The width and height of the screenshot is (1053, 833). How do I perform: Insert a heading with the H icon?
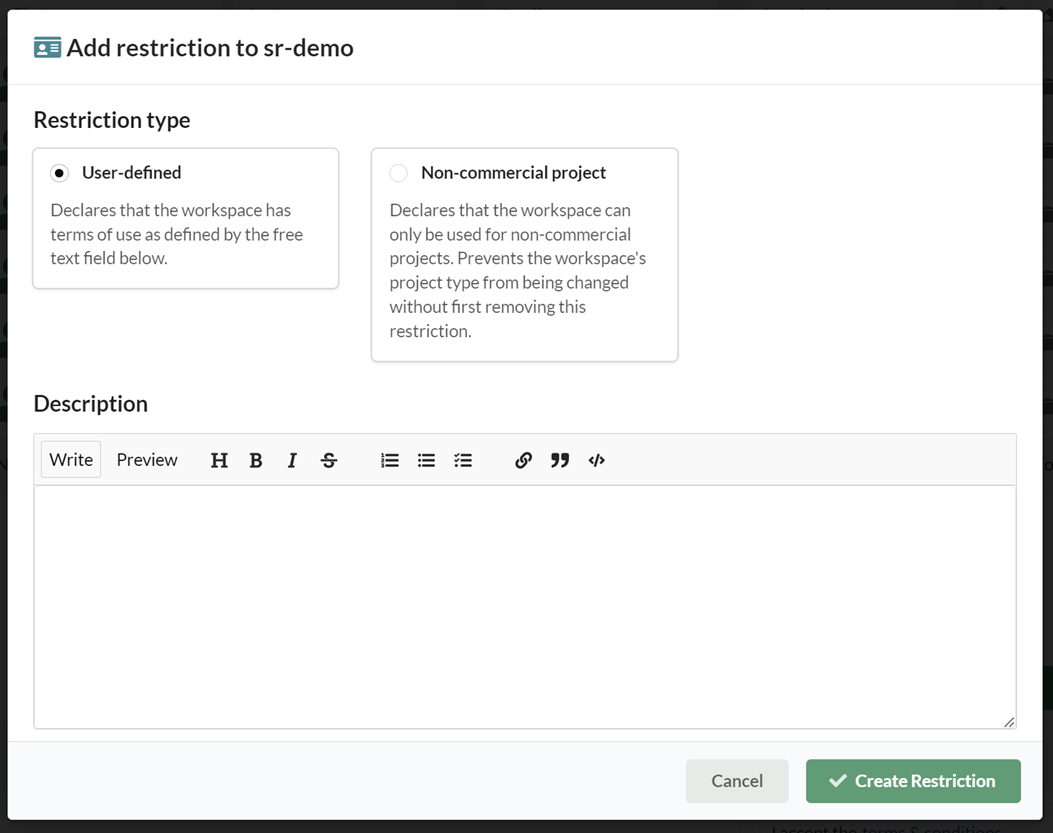click(x=219, y=460)
